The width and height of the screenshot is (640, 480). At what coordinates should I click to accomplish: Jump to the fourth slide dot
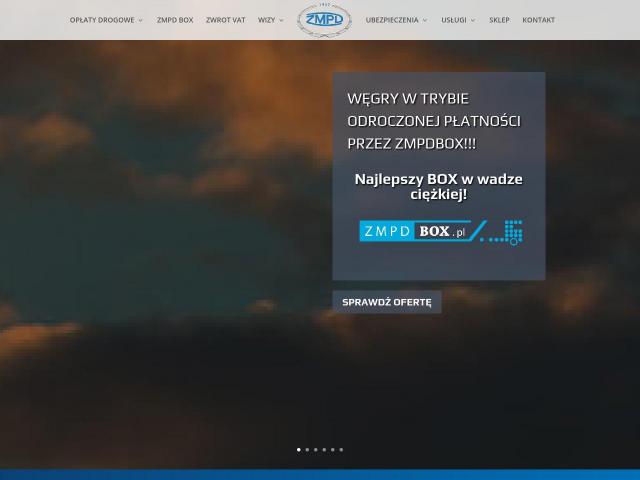(x=324, y=450)
